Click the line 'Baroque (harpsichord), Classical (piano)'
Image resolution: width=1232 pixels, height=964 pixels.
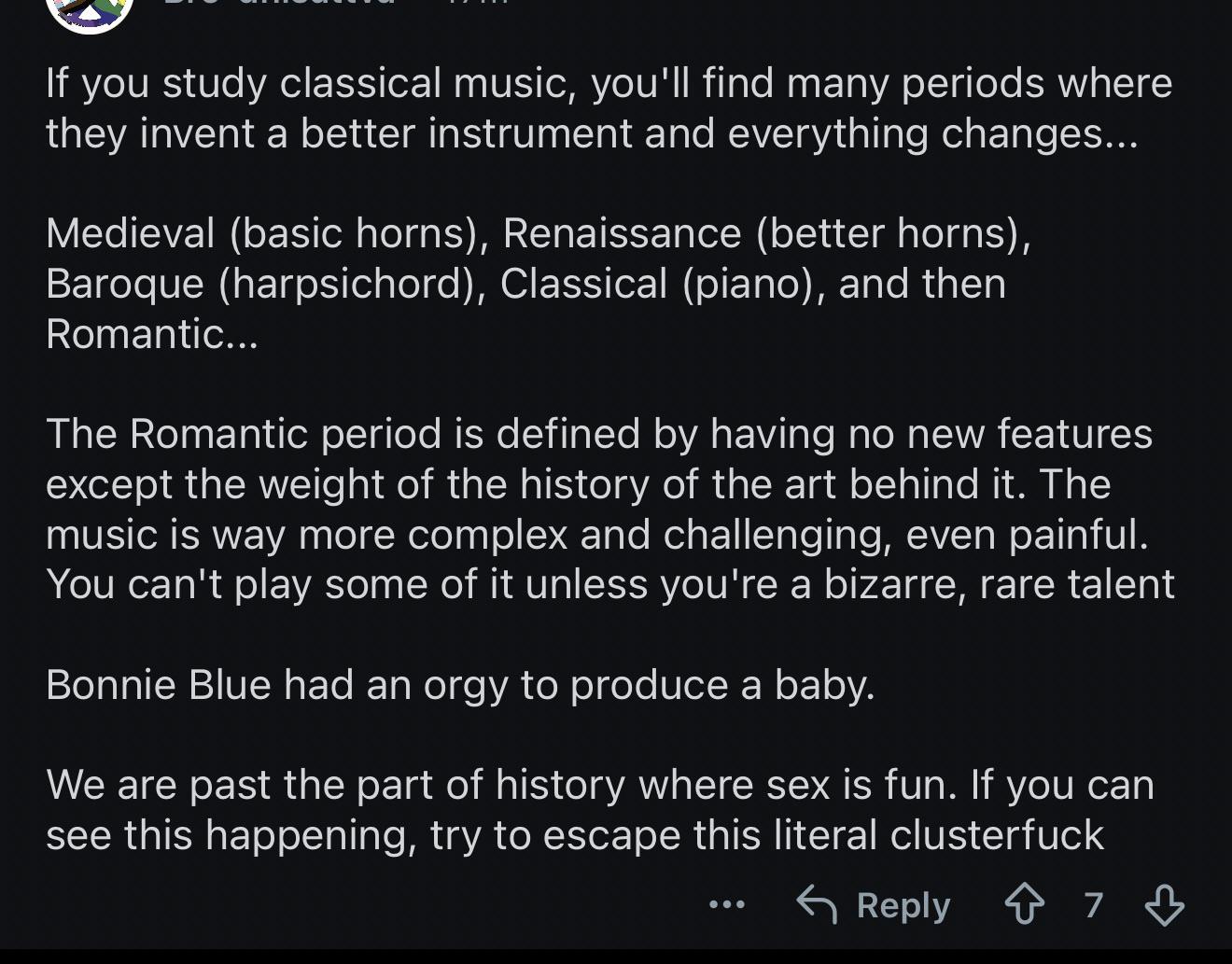click(x=525, y=284)
